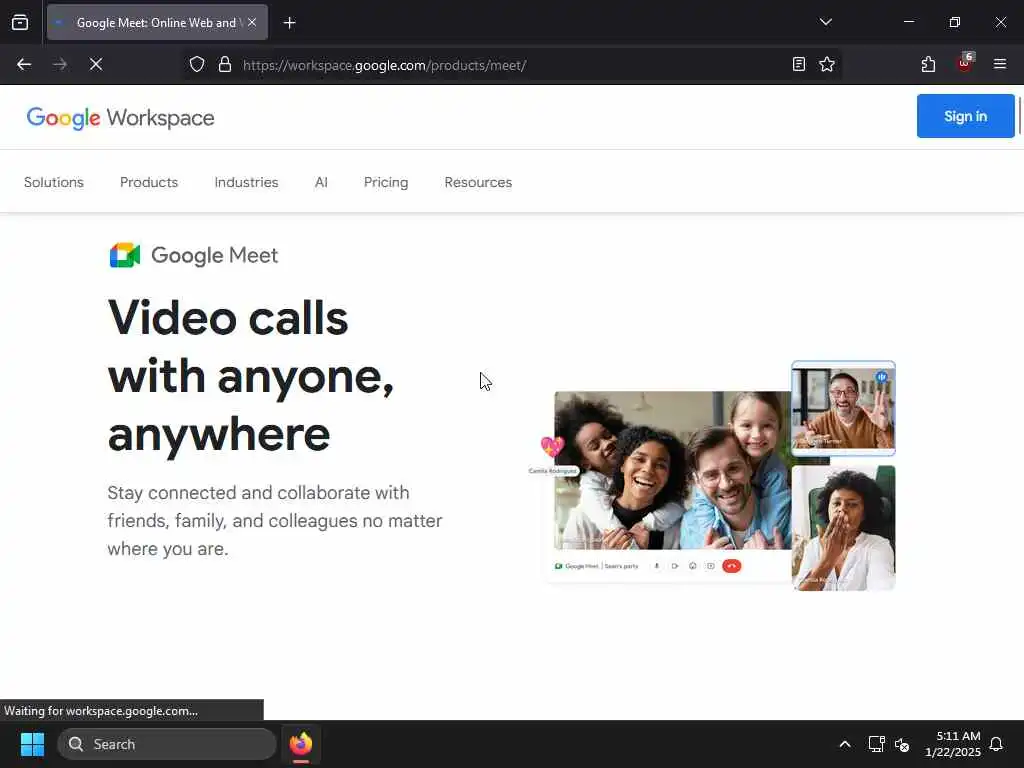
Task: Click the muted volume tray icon
Action: [x=902, y=744]
